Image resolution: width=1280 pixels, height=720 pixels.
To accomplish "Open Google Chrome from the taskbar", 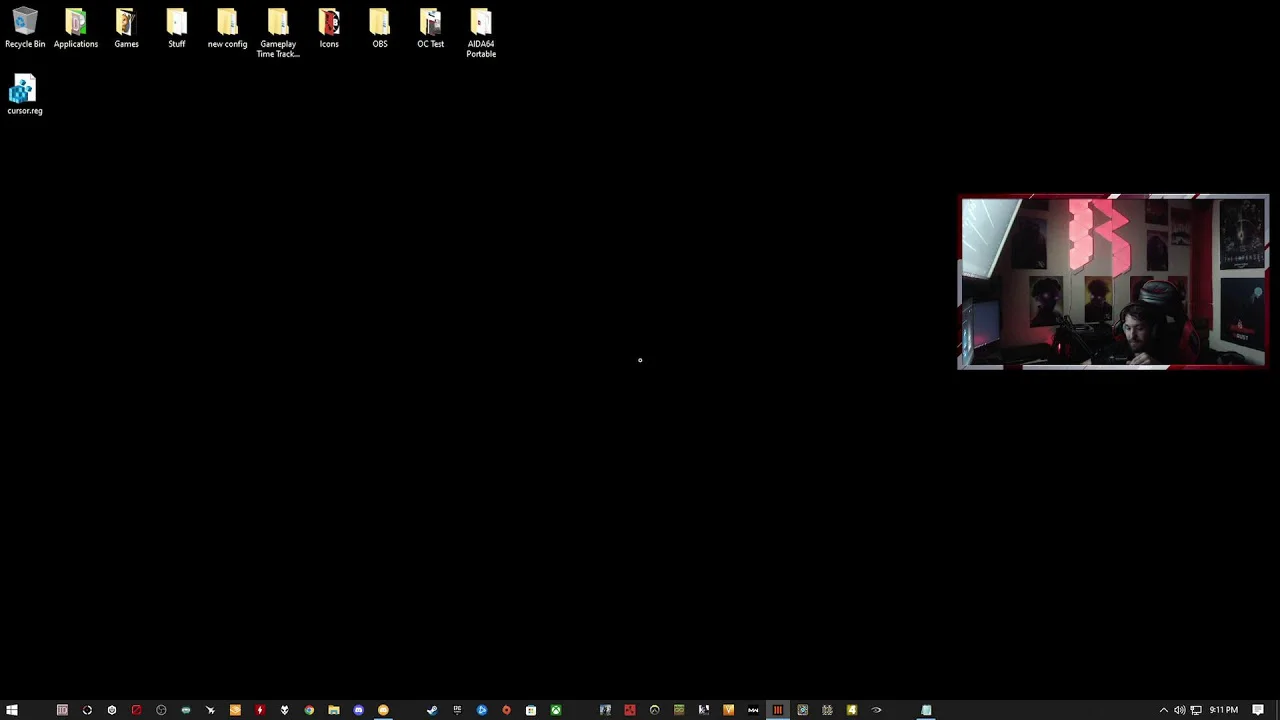I will 309,710.
